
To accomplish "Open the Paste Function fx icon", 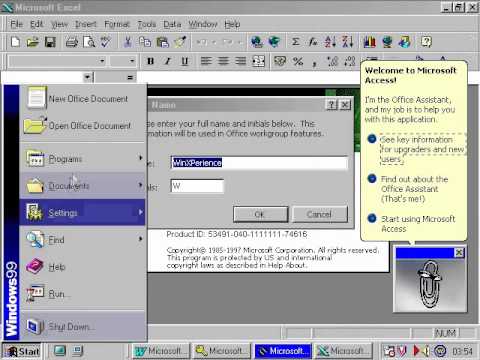I will (313, 42).
